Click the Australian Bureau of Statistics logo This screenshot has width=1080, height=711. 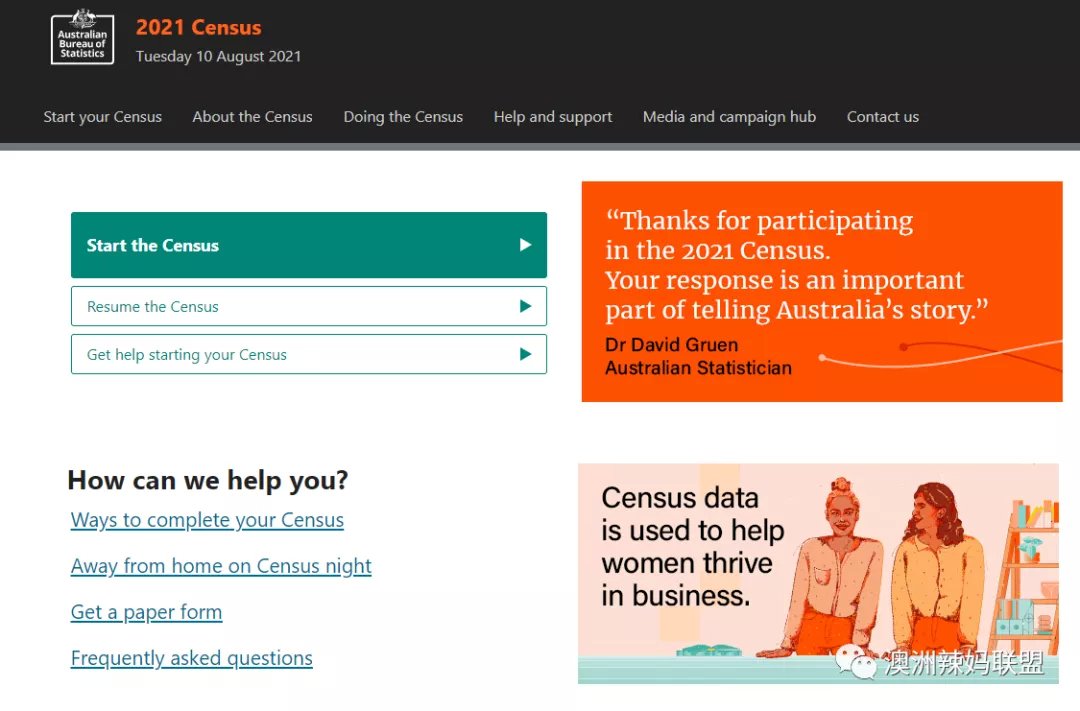82,38
